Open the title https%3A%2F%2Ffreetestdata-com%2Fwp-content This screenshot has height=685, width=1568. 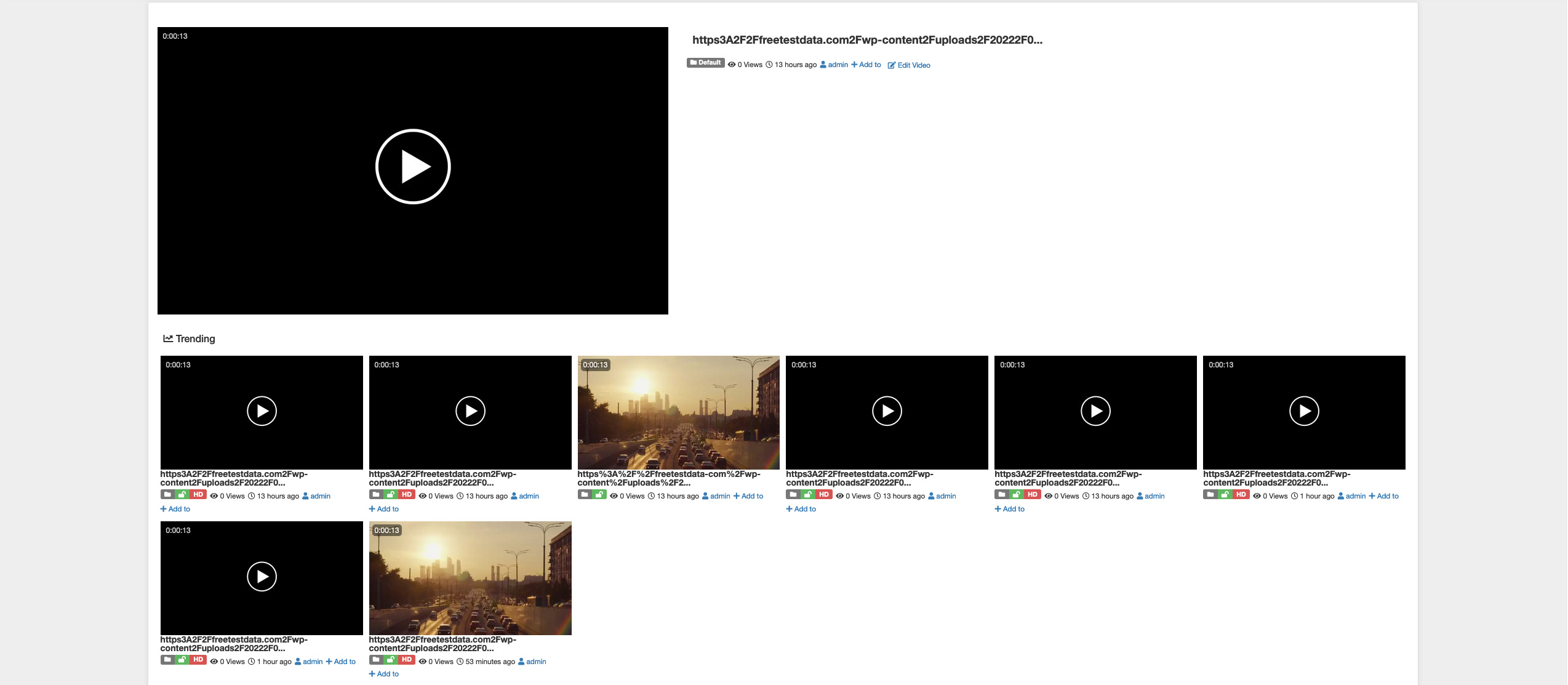(x=668, y=478)
